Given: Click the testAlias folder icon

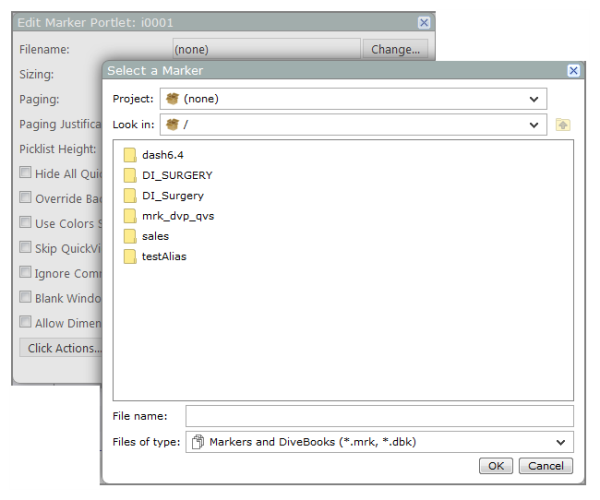Looking at the screenshot, I should click(130, 256).
